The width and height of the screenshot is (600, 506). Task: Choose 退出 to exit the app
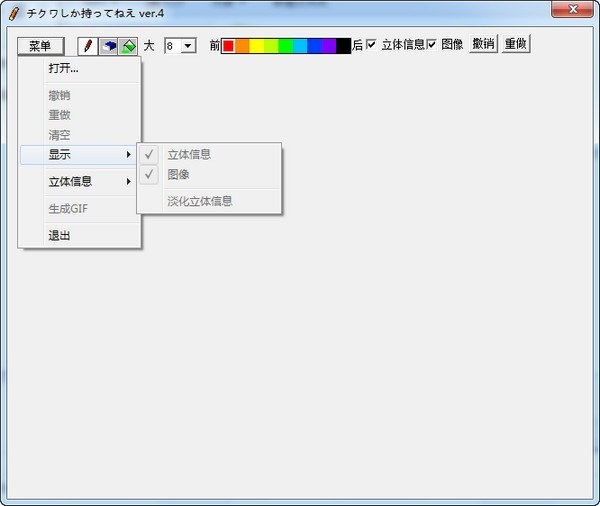tap(80, 235)
